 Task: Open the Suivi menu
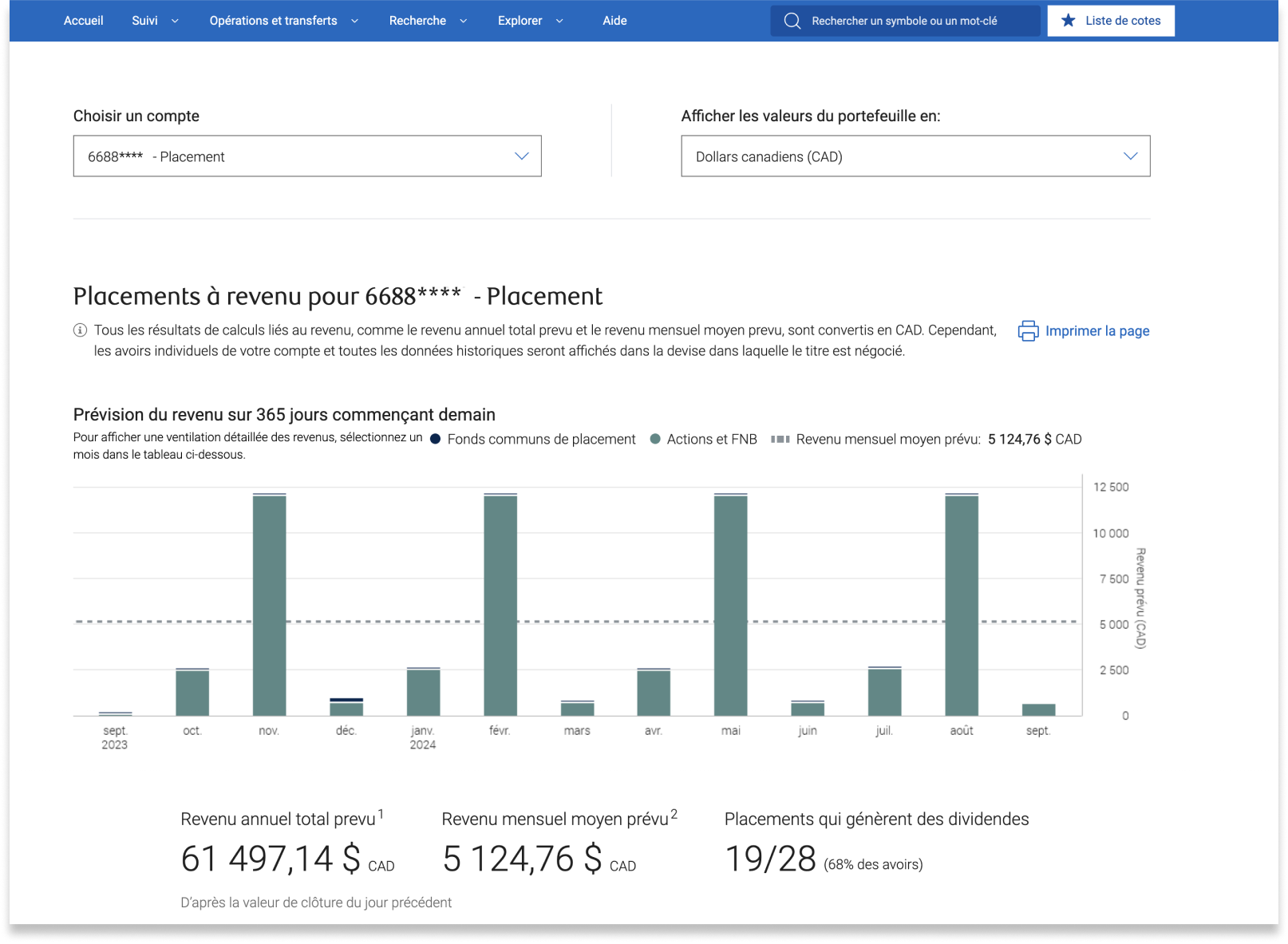pos(144,21)
